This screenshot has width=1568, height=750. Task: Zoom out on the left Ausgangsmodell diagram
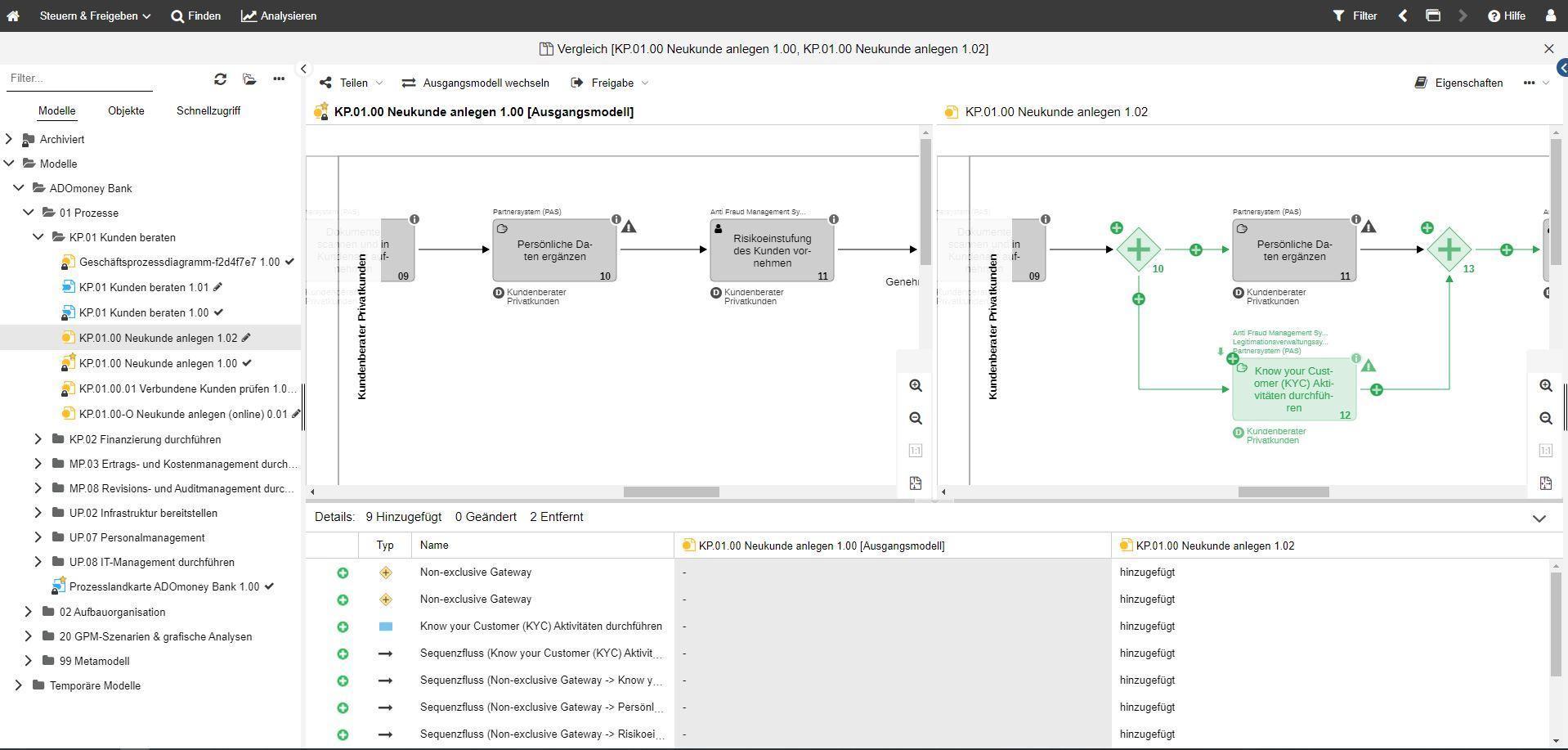tap(916, 418)
